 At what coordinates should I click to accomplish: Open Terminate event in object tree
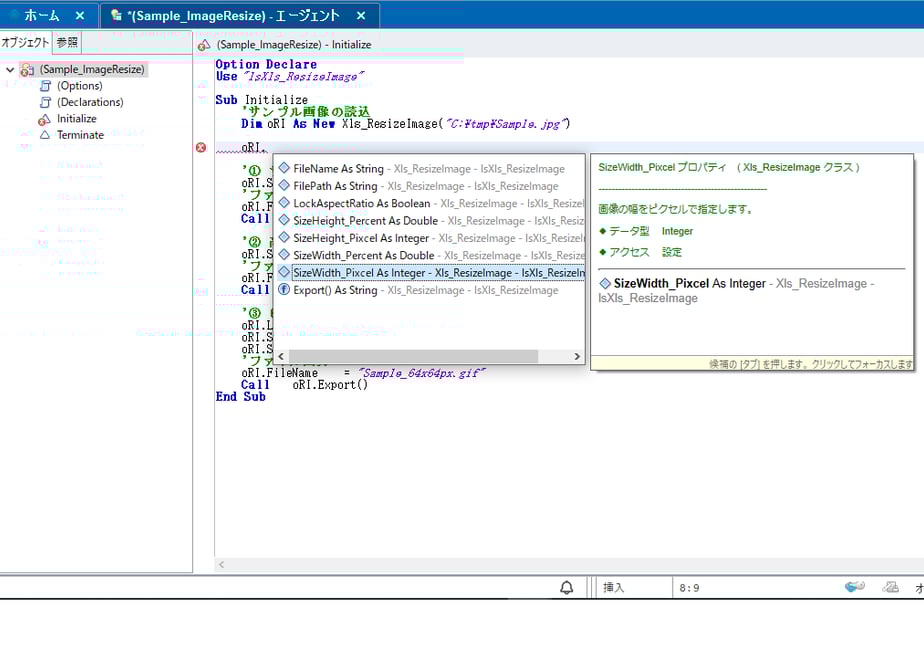click(x=80, y=135)
